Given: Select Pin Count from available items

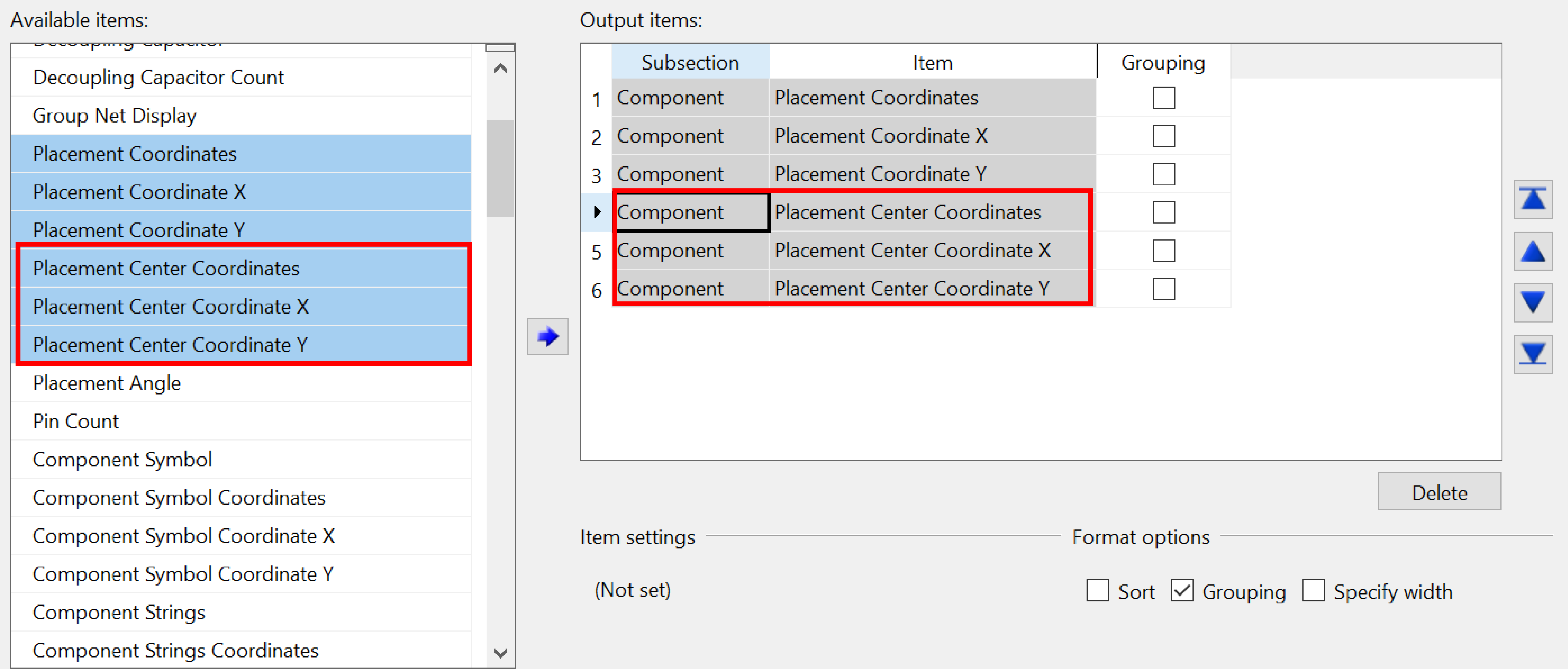Looking at the screenshot, I should pyautogui.click(x=76, y=421).
